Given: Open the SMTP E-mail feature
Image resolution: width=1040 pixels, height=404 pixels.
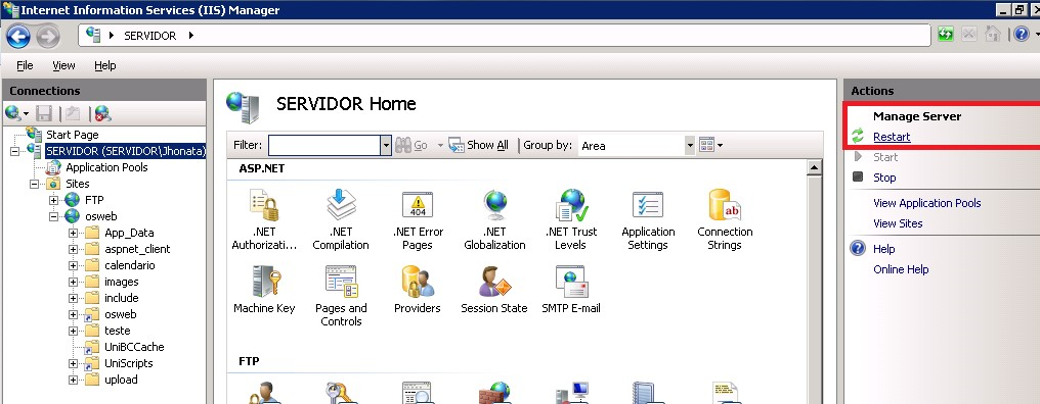Looking at the screenshot, I should click(x=571, y=281).
